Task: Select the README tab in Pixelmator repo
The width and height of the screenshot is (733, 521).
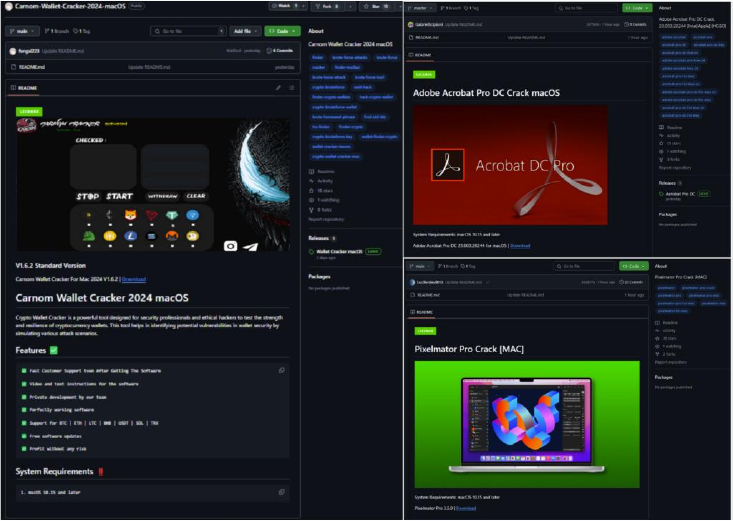Action: click(x=422, y=312)
